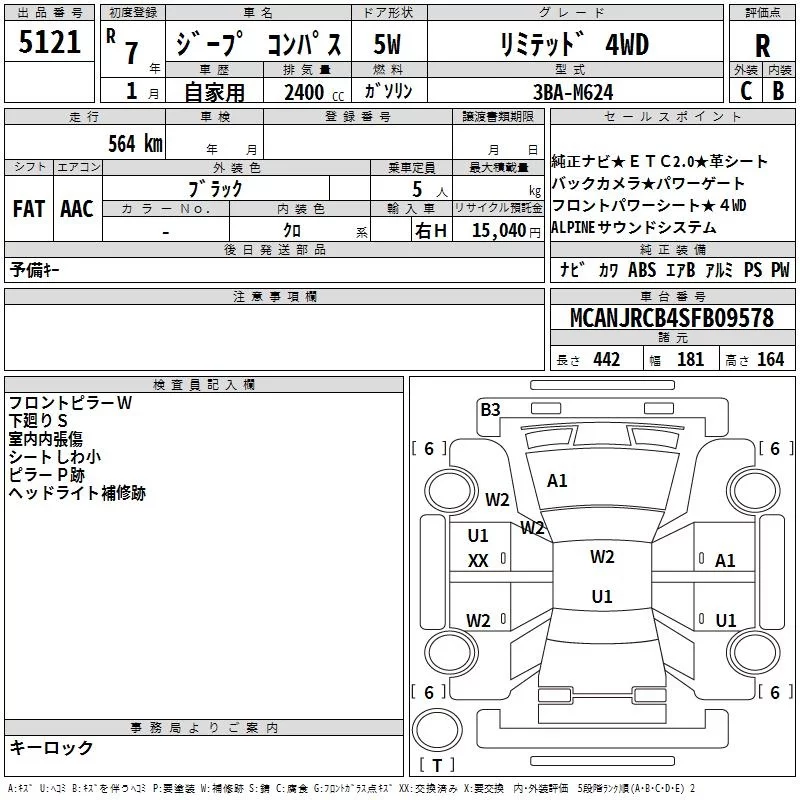Select model code 3BA-M624
800x800 pixels.
[573, 92]
